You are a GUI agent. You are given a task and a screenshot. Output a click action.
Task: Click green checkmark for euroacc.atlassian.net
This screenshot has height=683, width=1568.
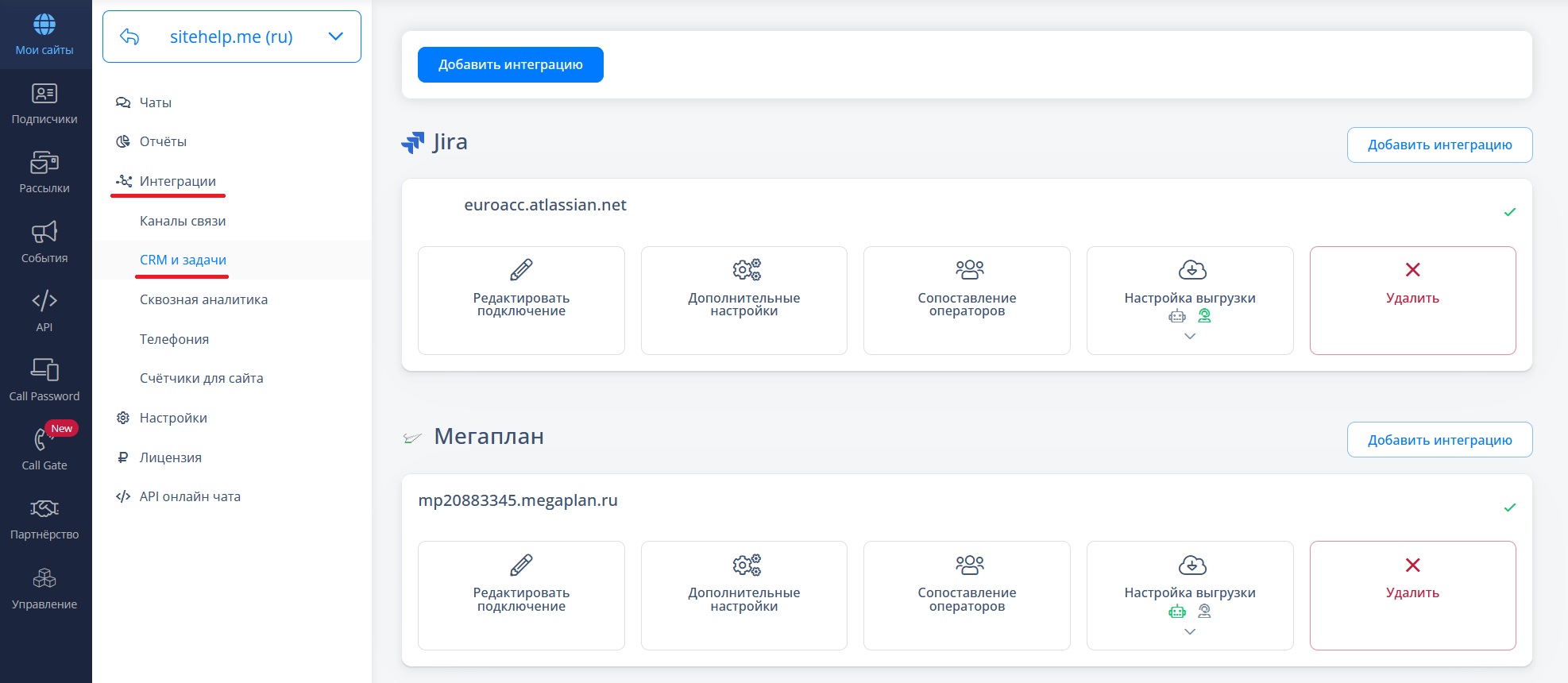click(x=1510, y=212)
